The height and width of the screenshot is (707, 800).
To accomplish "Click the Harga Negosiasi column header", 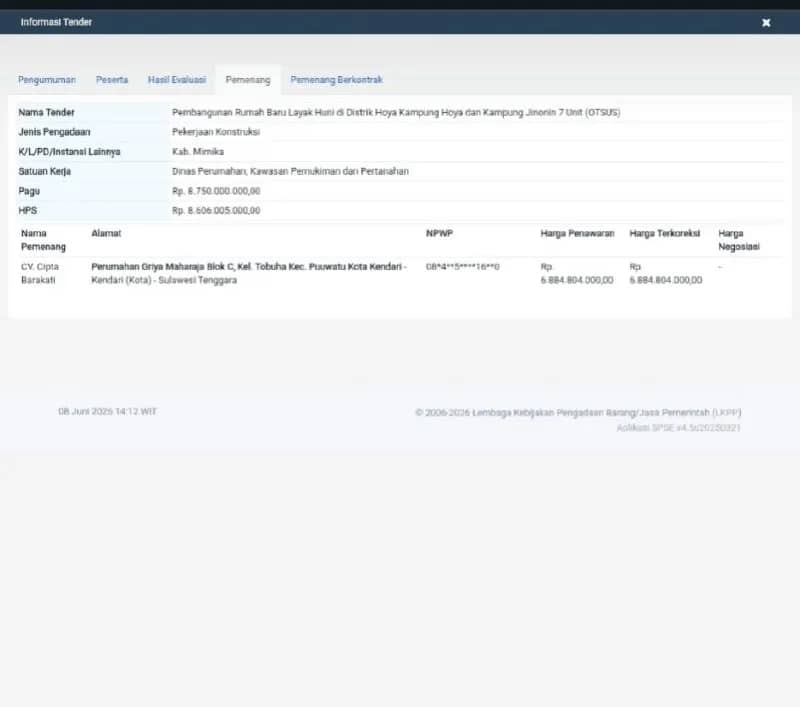I will [x=739, y=240].
